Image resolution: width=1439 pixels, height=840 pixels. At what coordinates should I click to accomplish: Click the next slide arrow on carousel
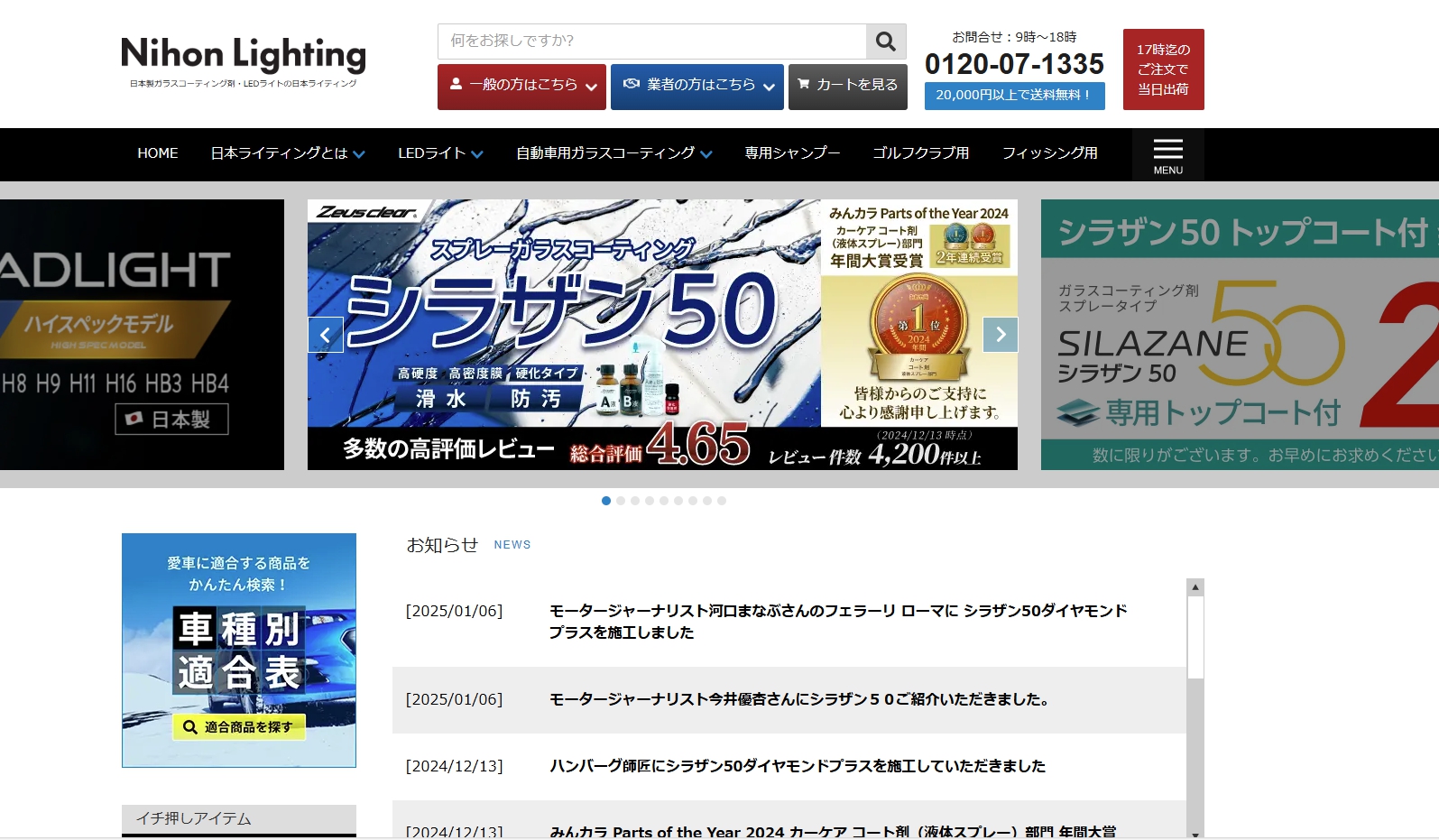[1001, 335]
